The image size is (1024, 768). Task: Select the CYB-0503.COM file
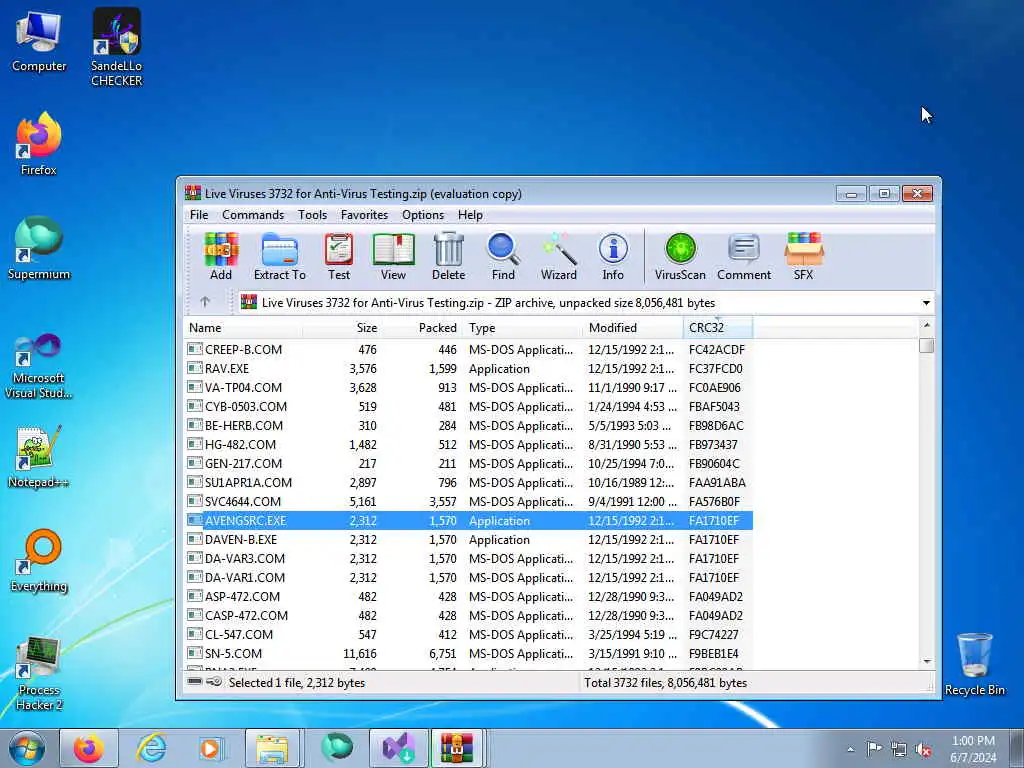(x=468, y=406)
